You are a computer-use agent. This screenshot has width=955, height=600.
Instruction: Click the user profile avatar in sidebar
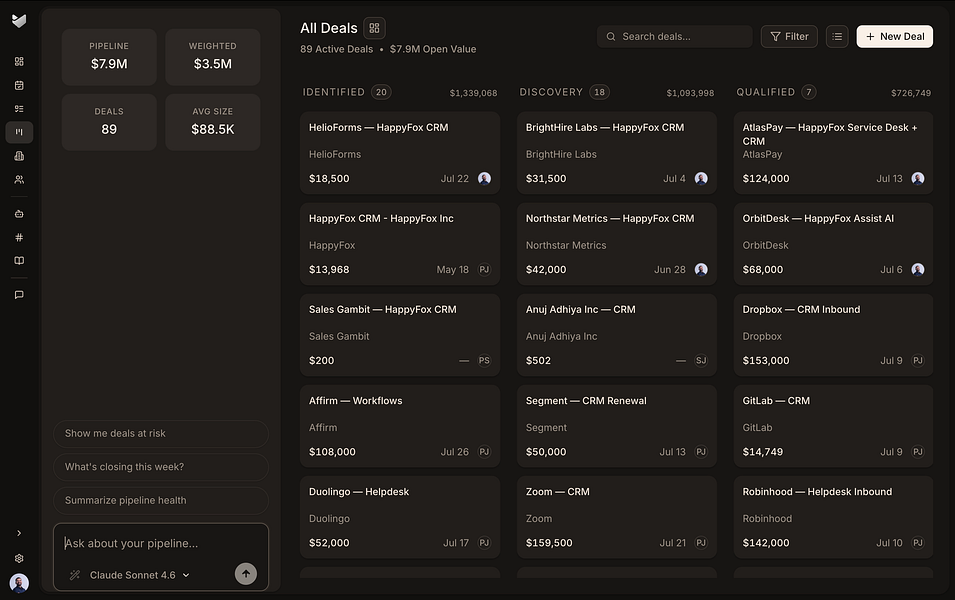(19, 583)
